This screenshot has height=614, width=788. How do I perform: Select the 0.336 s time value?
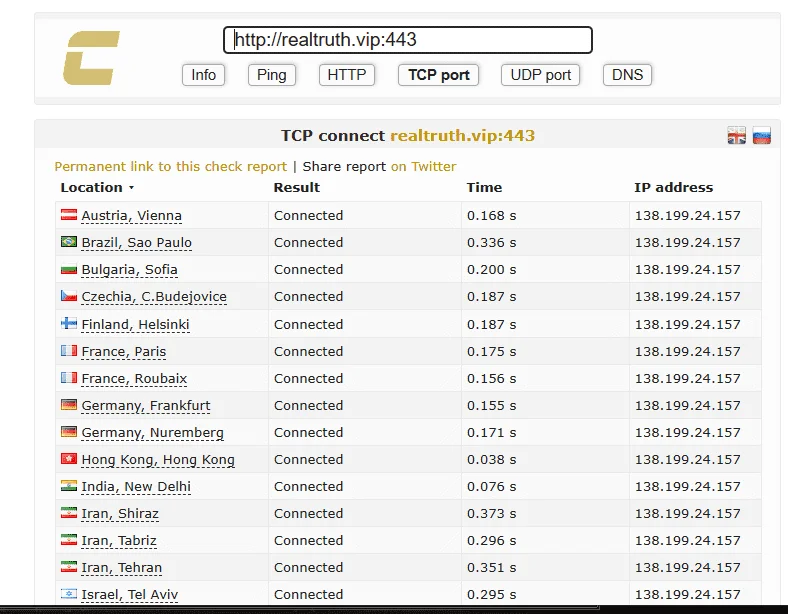(491, 243)
